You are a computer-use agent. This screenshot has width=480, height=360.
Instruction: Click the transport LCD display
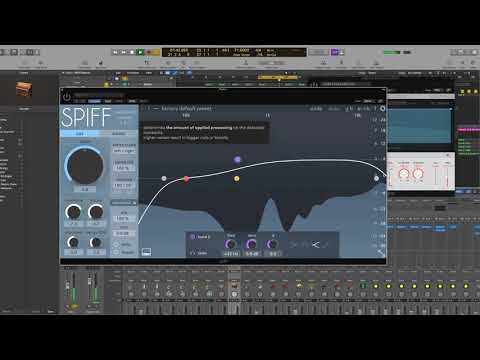[x=234, y=52]
